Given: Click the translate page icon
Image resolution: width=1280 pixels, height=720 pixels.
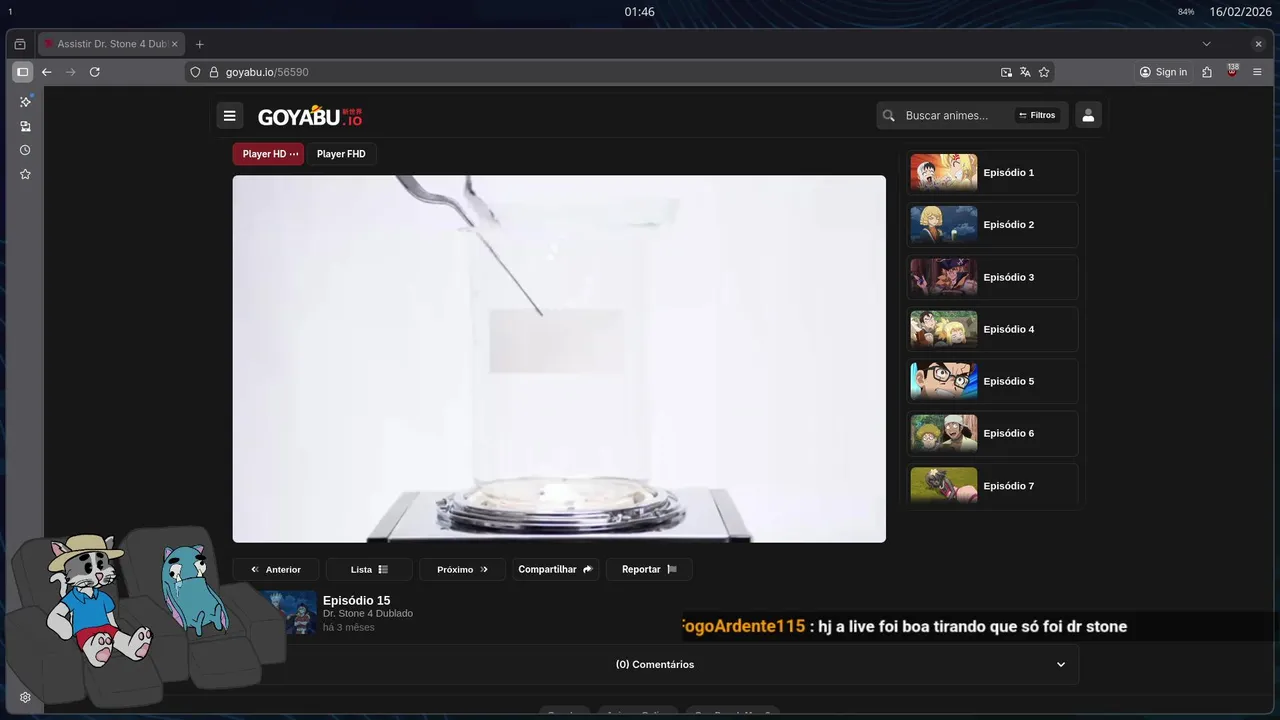Looking at the screenshot, I should [1025, 72].
